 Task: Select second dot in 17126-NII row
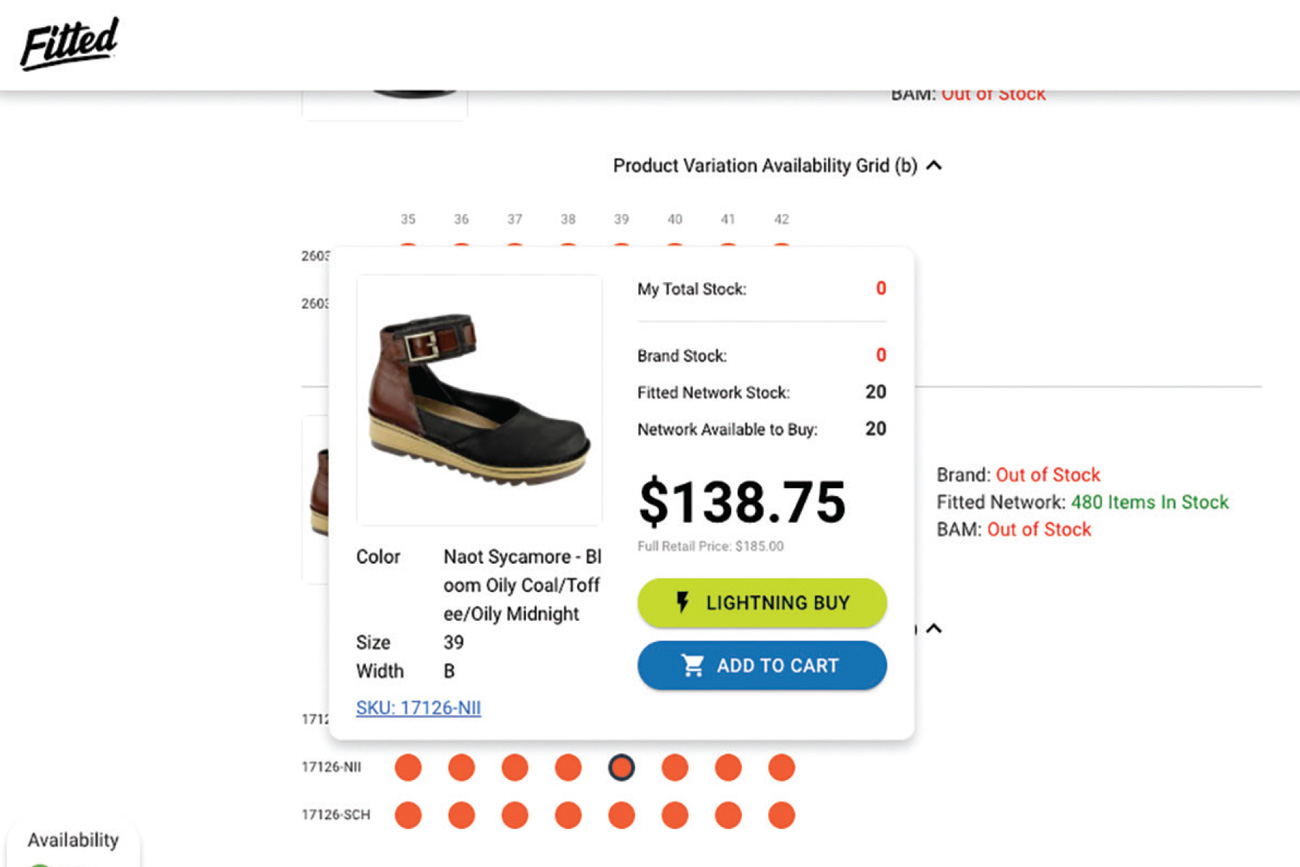coord(461,768)
